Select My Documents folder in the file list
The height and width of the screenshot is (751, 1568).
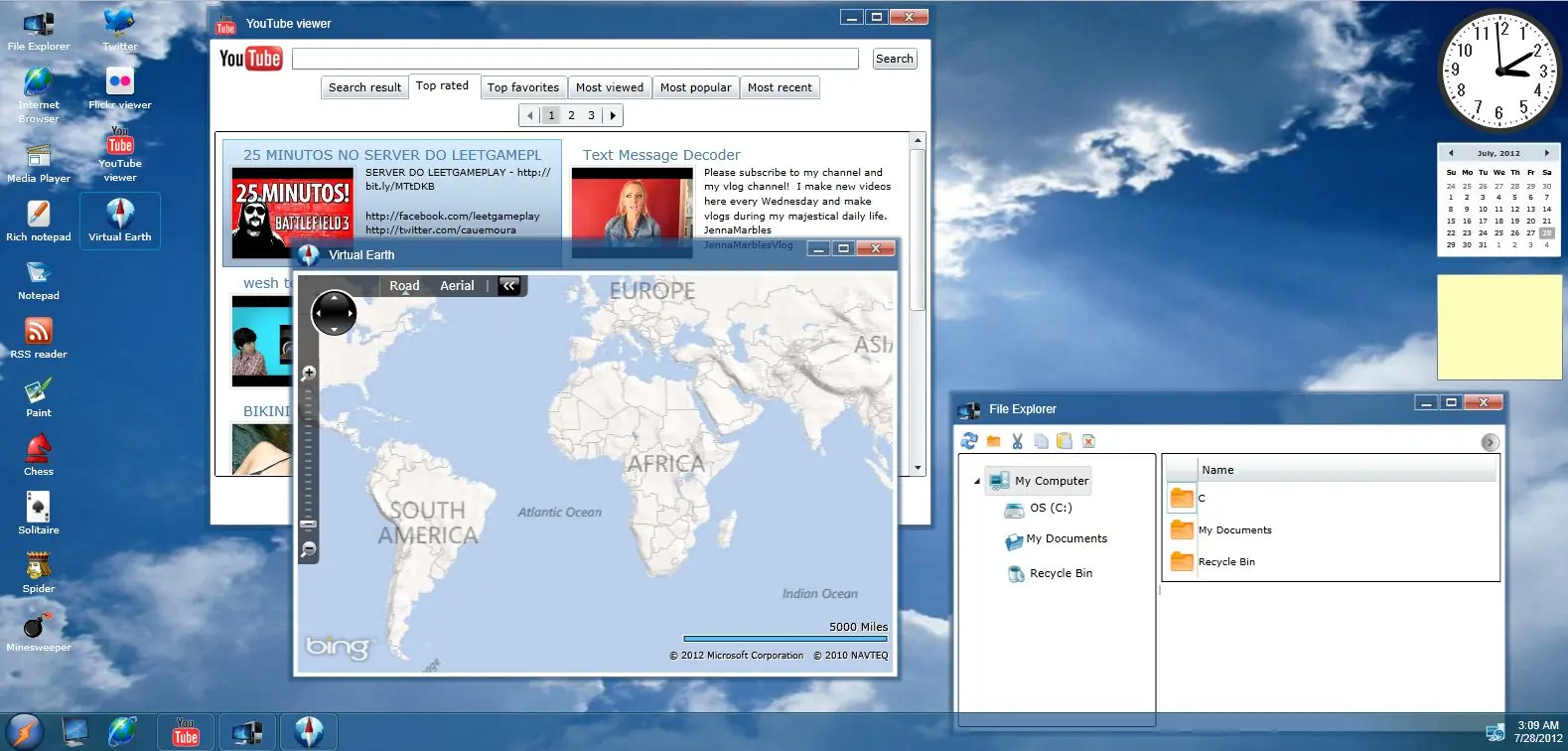click(1221, 529)
